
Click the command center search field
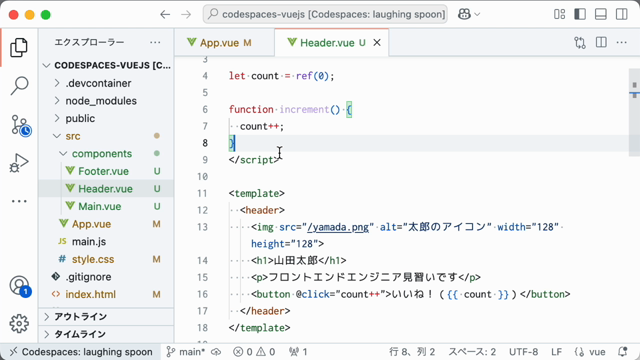click(x=325, y=14)
